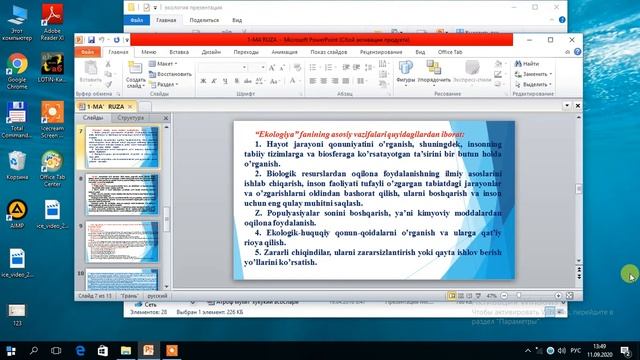
Task: Open the line spacing dropdown
Action: click(369, 67)
